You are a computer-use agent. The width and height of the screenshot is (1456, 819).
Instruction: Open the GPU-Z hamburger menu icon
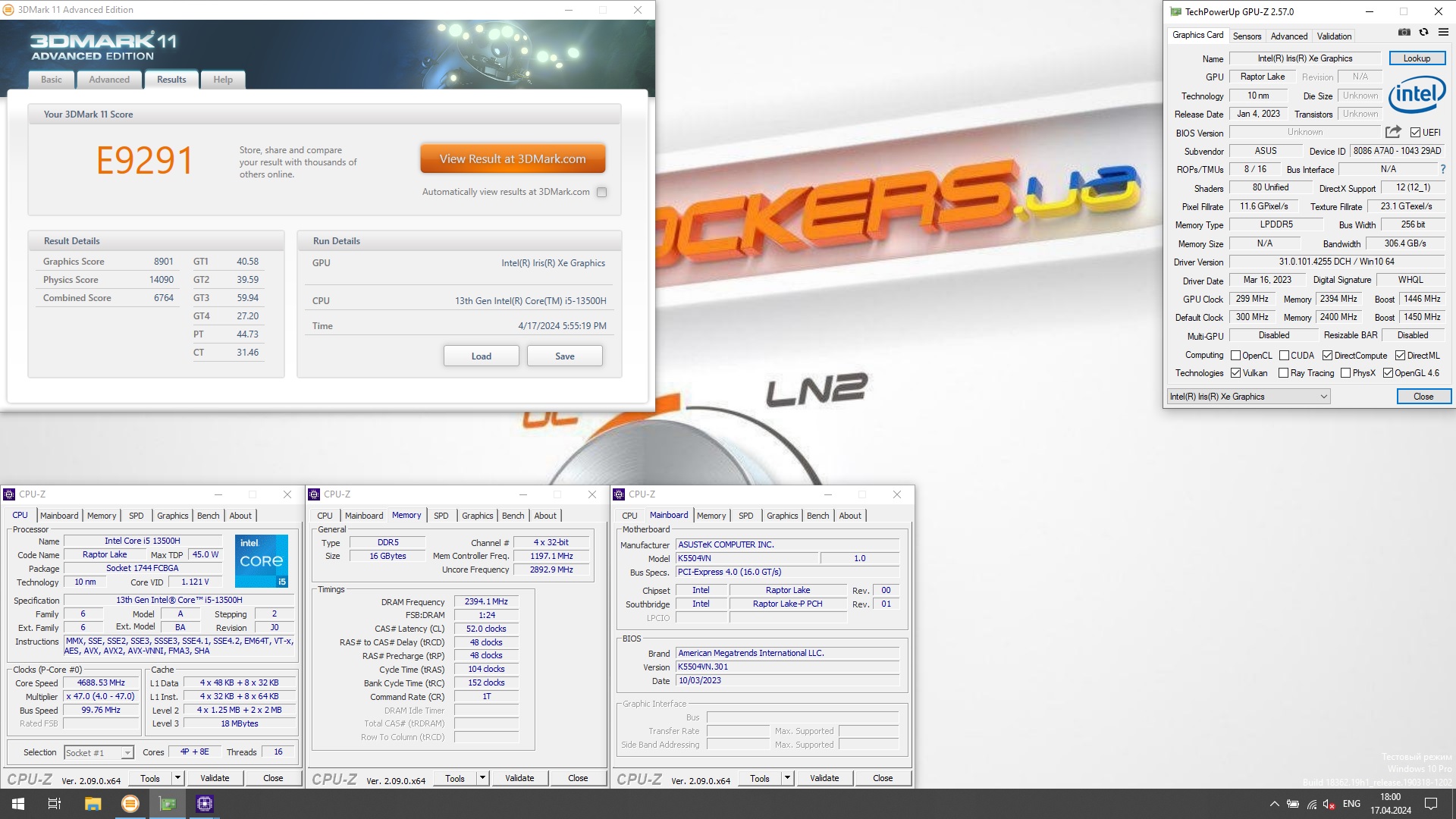point(1443,33)
